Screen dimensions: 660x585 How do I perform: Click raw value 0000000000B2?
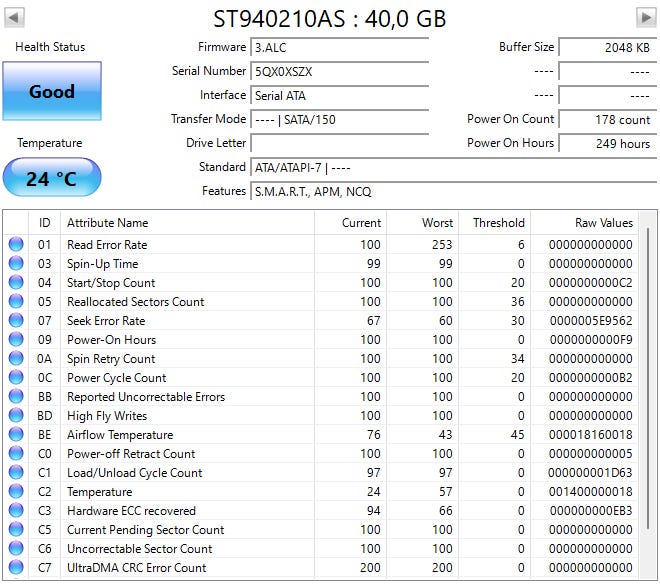point(591,378)
